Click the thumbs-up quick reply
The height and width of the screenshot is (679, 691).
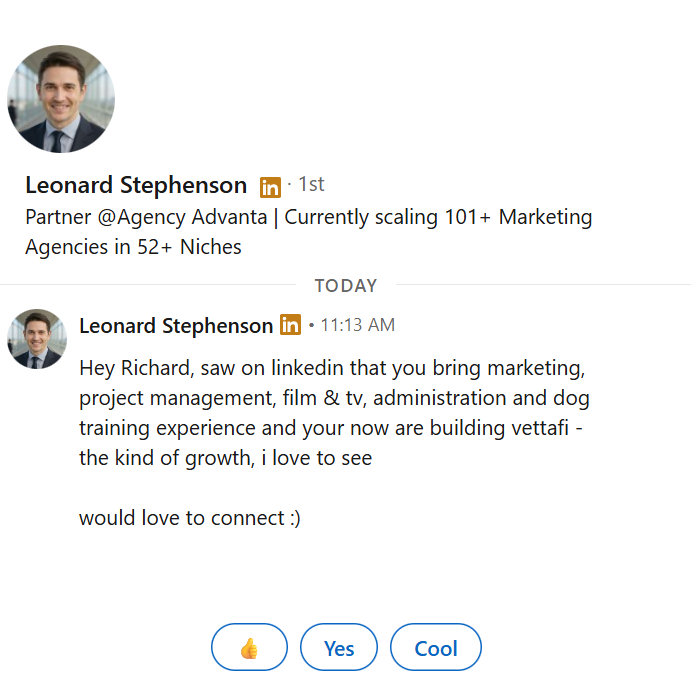tap(249, 648)
